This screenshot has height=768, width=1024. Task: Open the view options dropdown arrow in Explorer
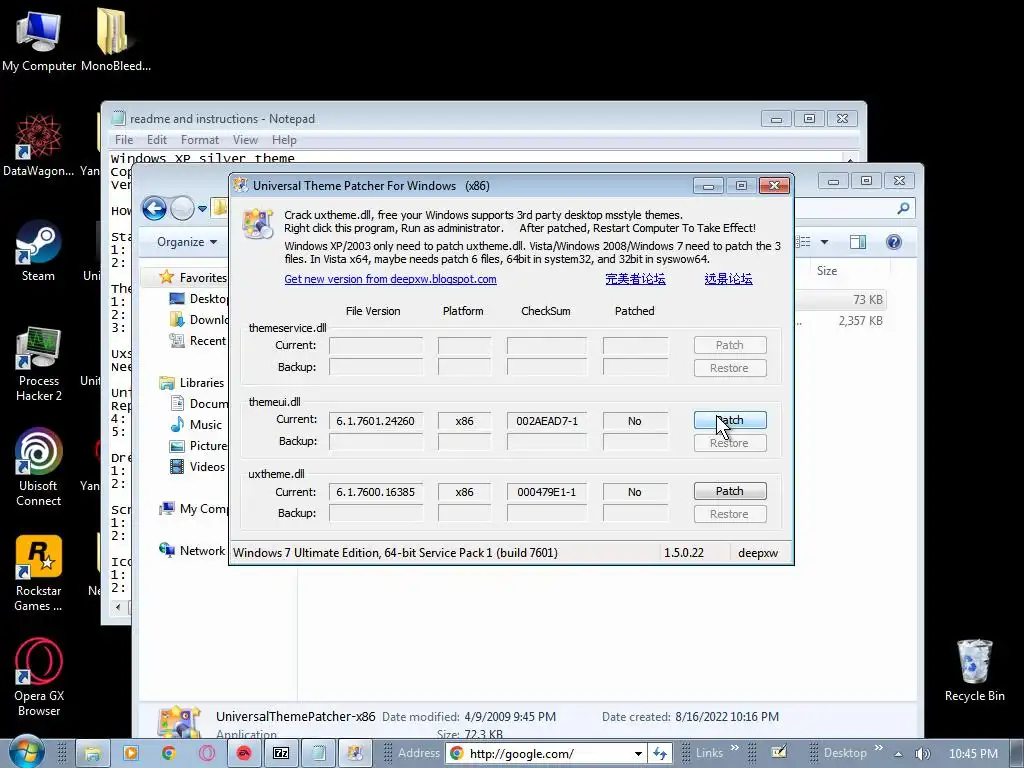click(x=824, y=242)
